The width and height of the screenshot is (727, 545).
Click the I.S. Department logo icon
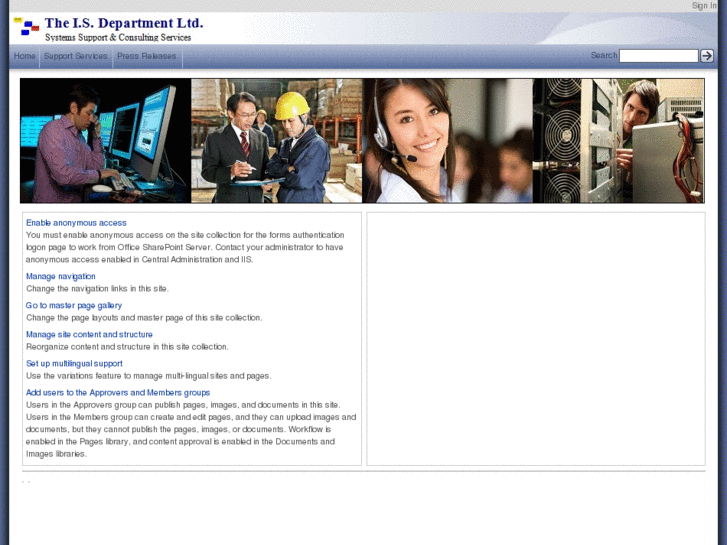tap(27, 26)
